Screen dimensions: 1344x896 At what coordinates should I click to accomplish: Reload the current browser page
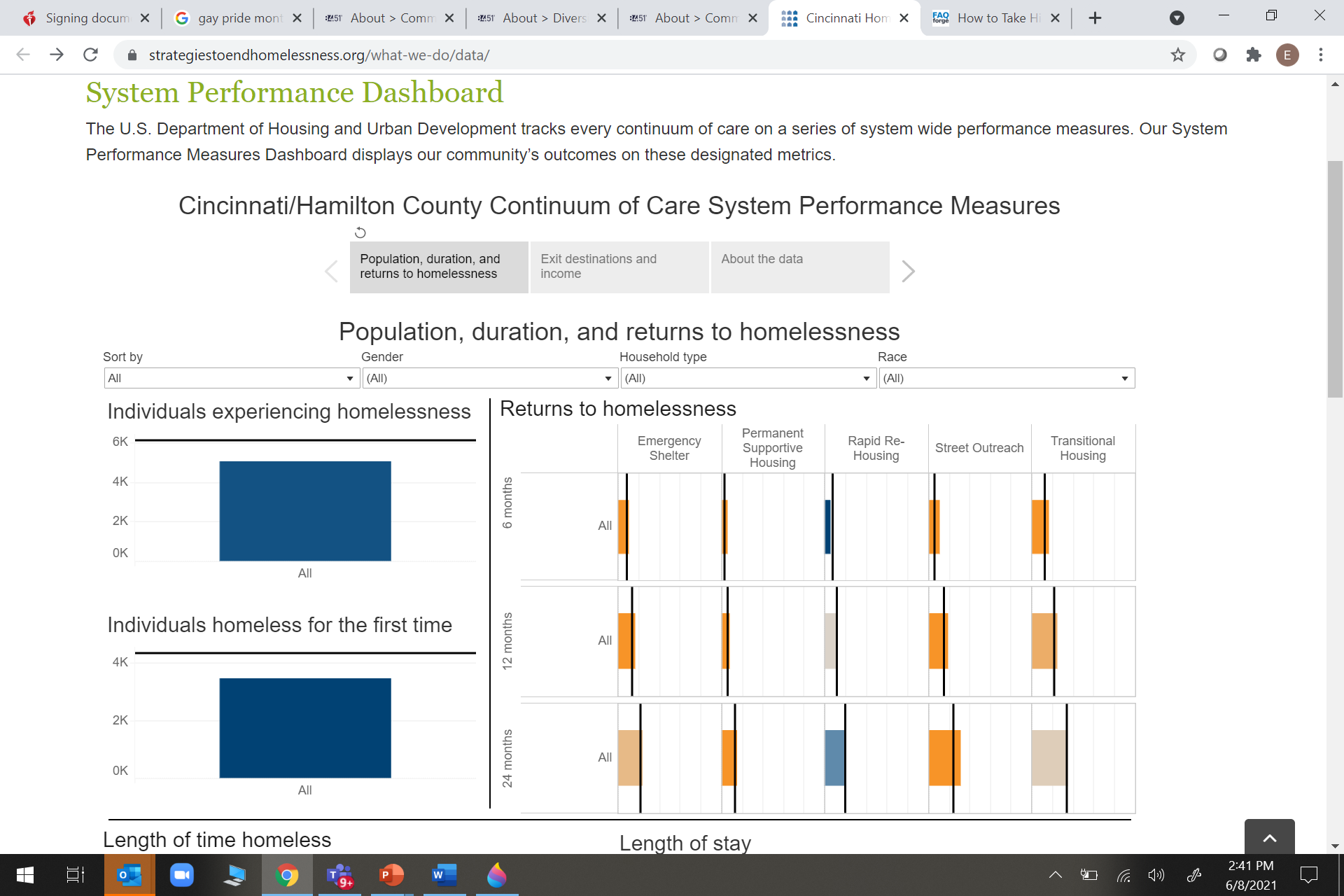(90, 55)
